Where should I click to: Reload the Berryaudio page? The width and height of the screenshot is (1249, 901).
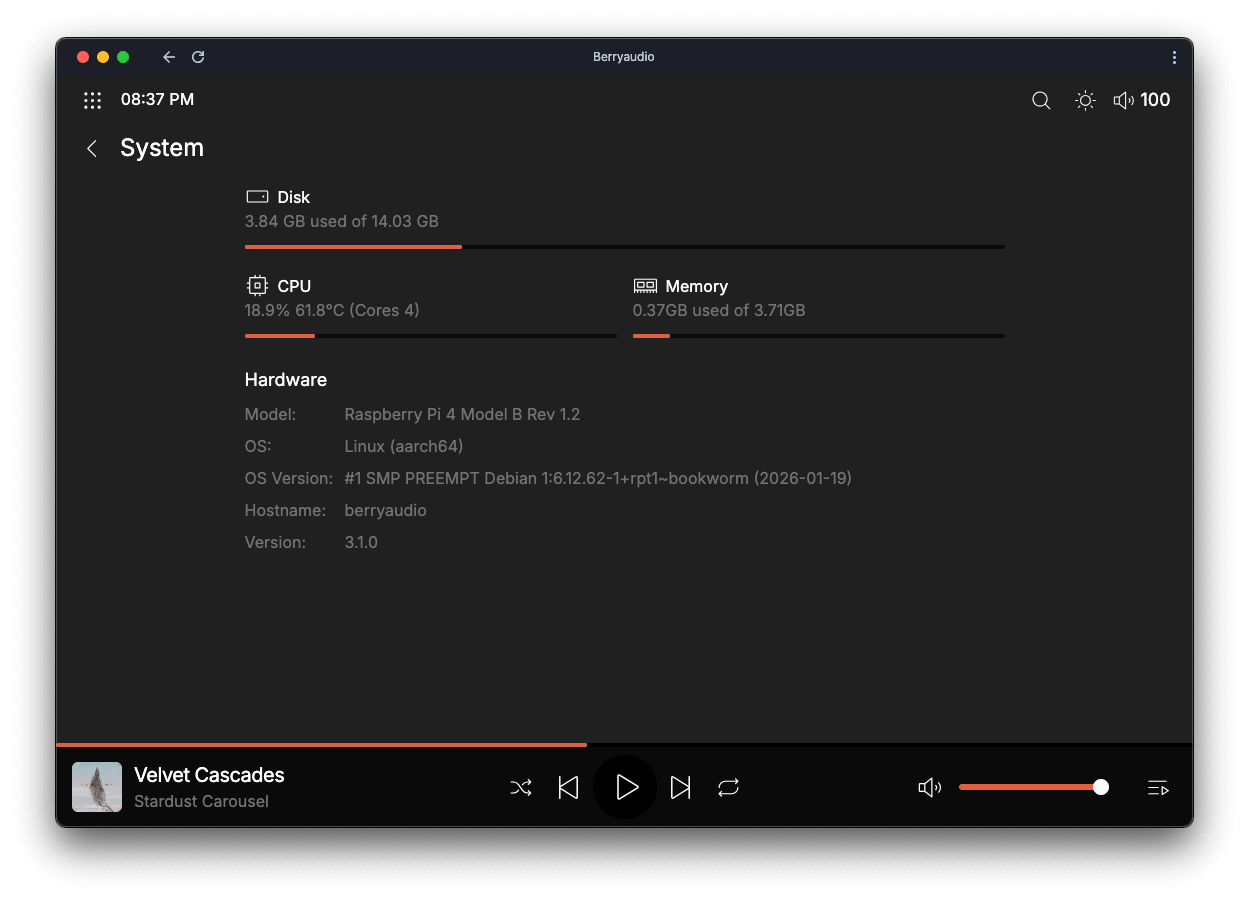click(x=198, y=57)
